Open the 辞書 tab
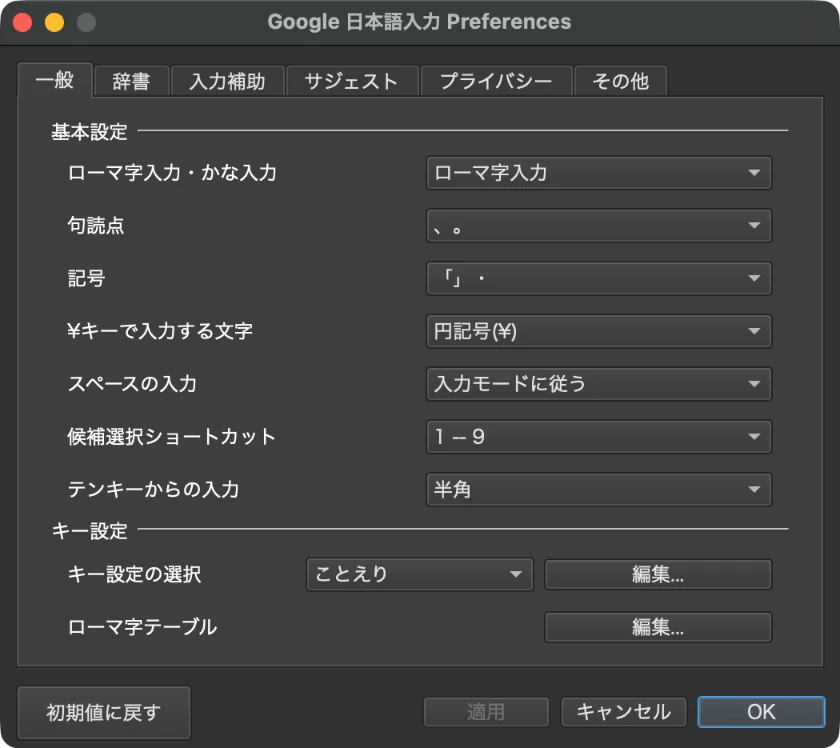The width and height of the screenshot is (840, 748). coord(132,81)
